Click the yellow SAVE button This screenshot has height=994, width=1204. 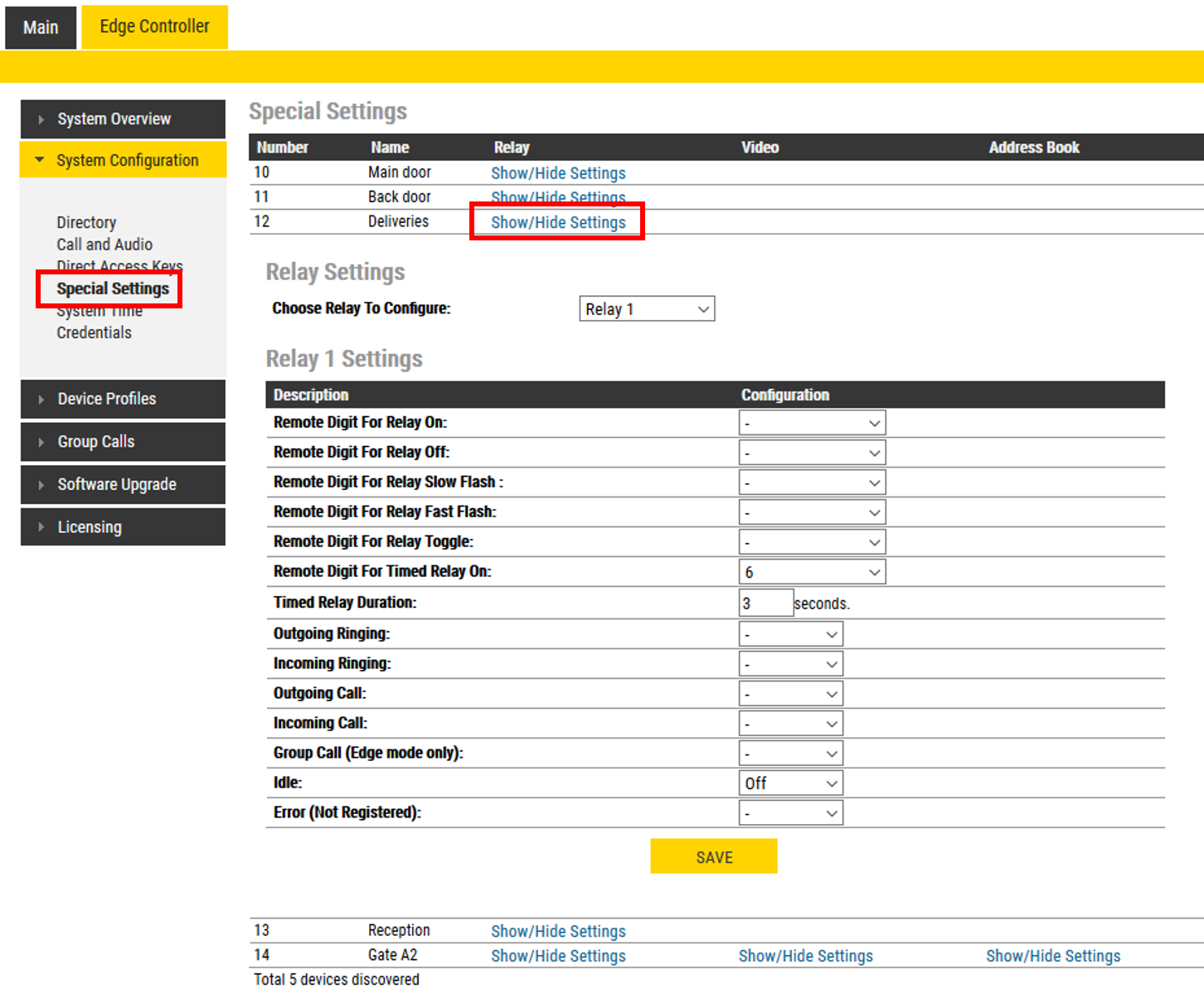click(x=713, y=856)
